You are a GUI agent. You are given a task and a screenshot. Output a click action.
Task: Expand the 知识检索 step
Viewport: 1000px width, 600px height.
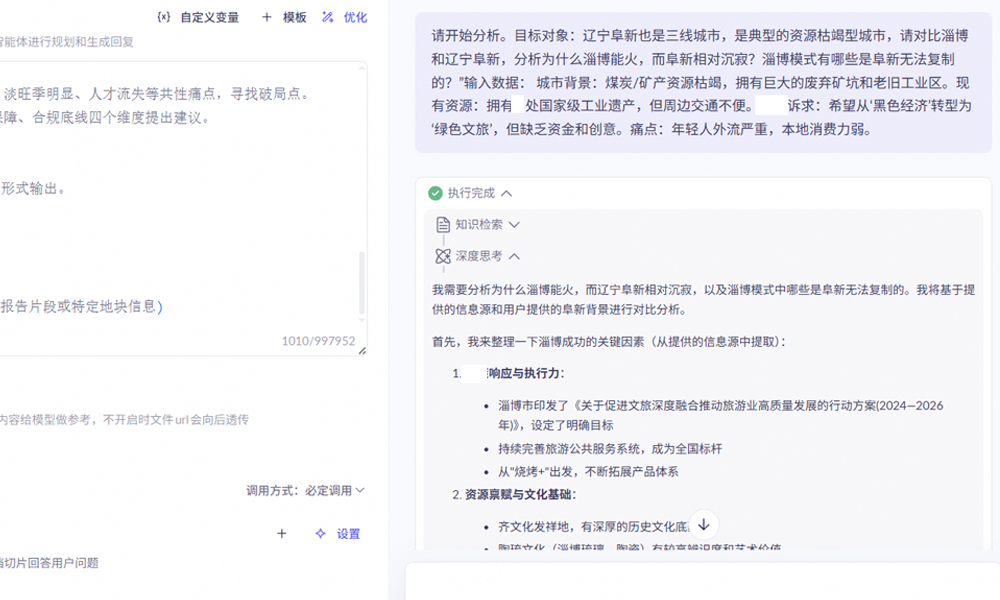[515, 224]
